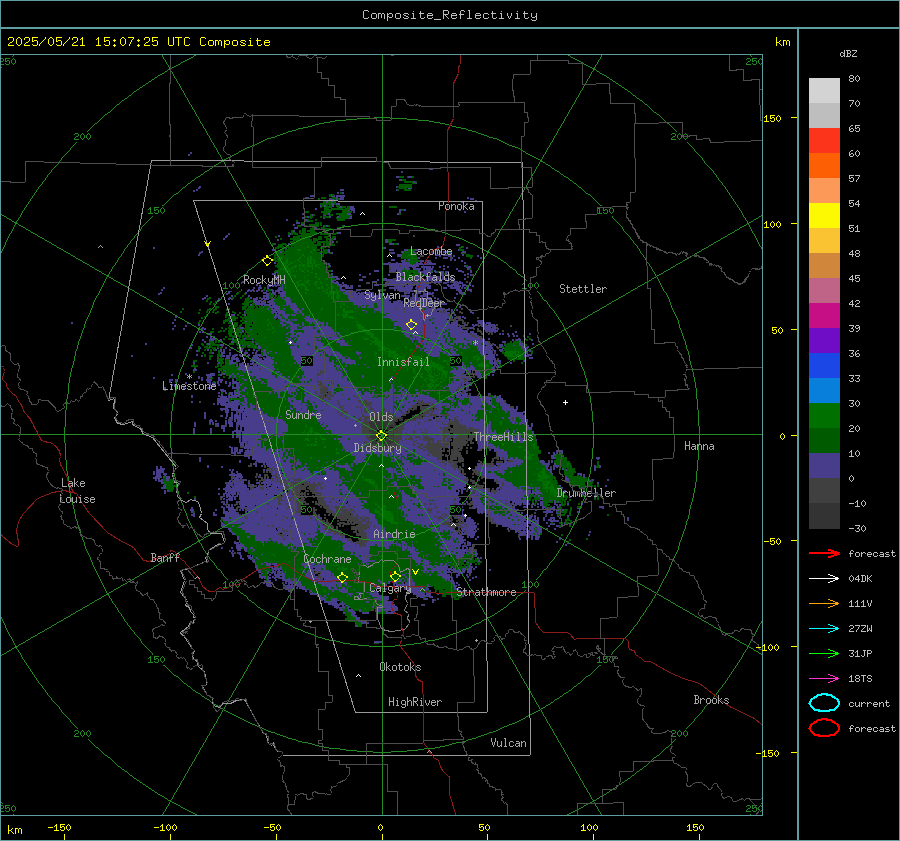Click the Vulcan map label
Image resolution: width=900 pixels, height=841 pixels.
[509, 743]
